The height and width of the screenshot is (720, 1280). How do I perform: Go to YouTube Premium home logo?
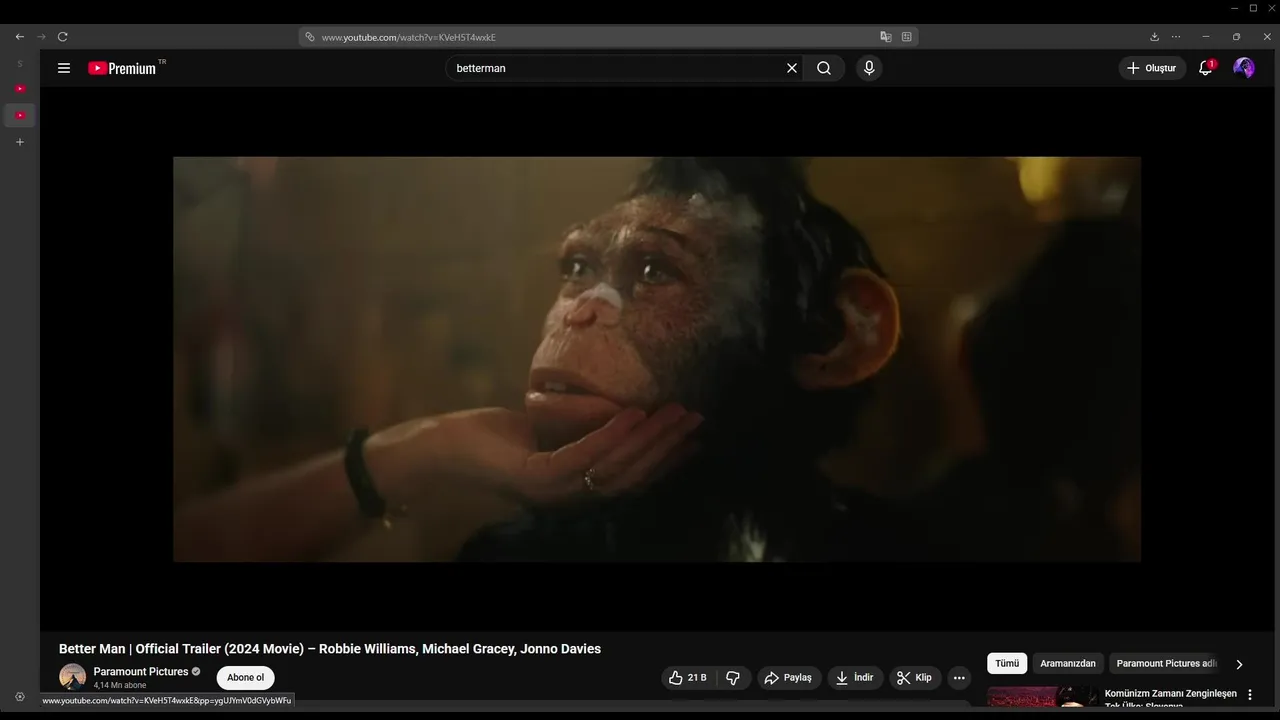(122, 68)
